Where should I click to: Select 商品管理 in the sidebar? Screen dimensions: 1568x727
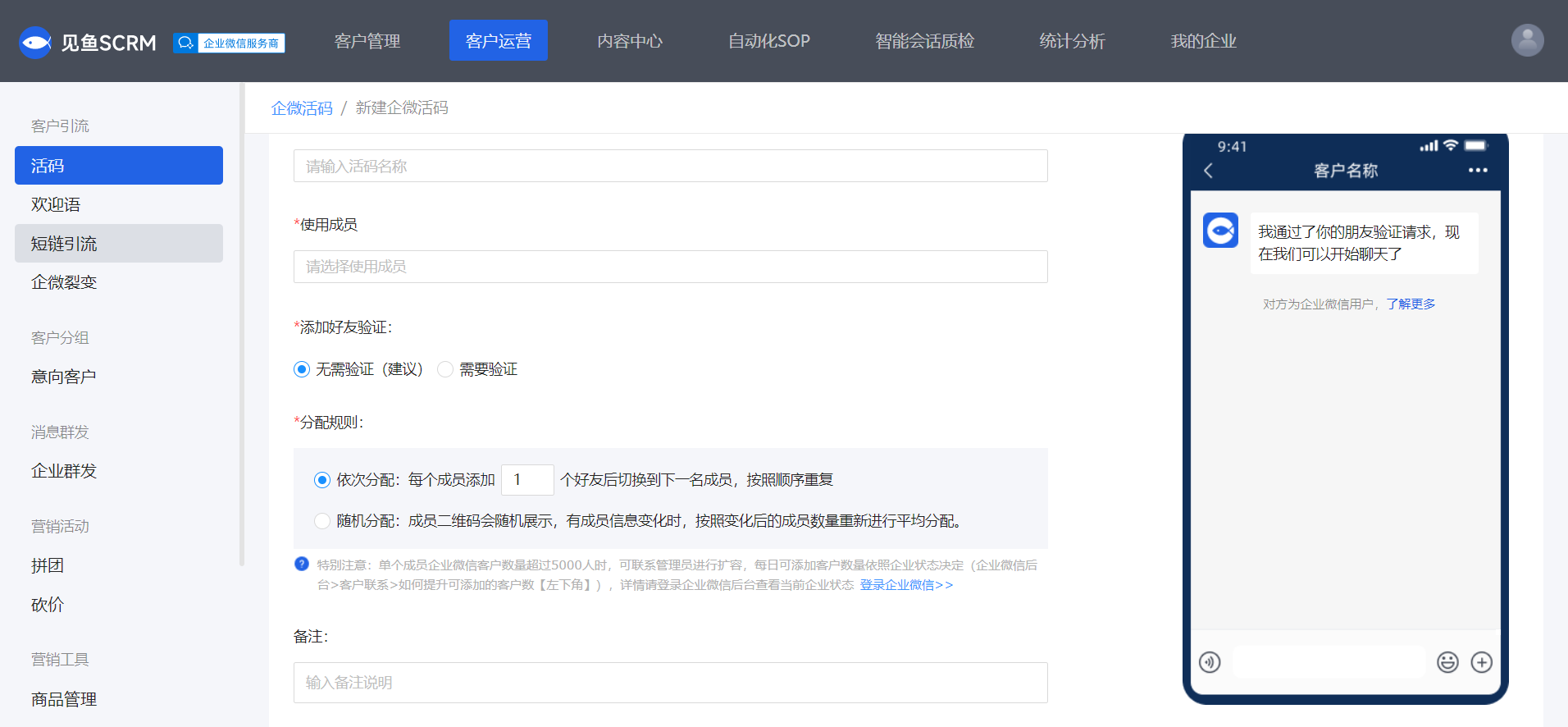[119, 699]
